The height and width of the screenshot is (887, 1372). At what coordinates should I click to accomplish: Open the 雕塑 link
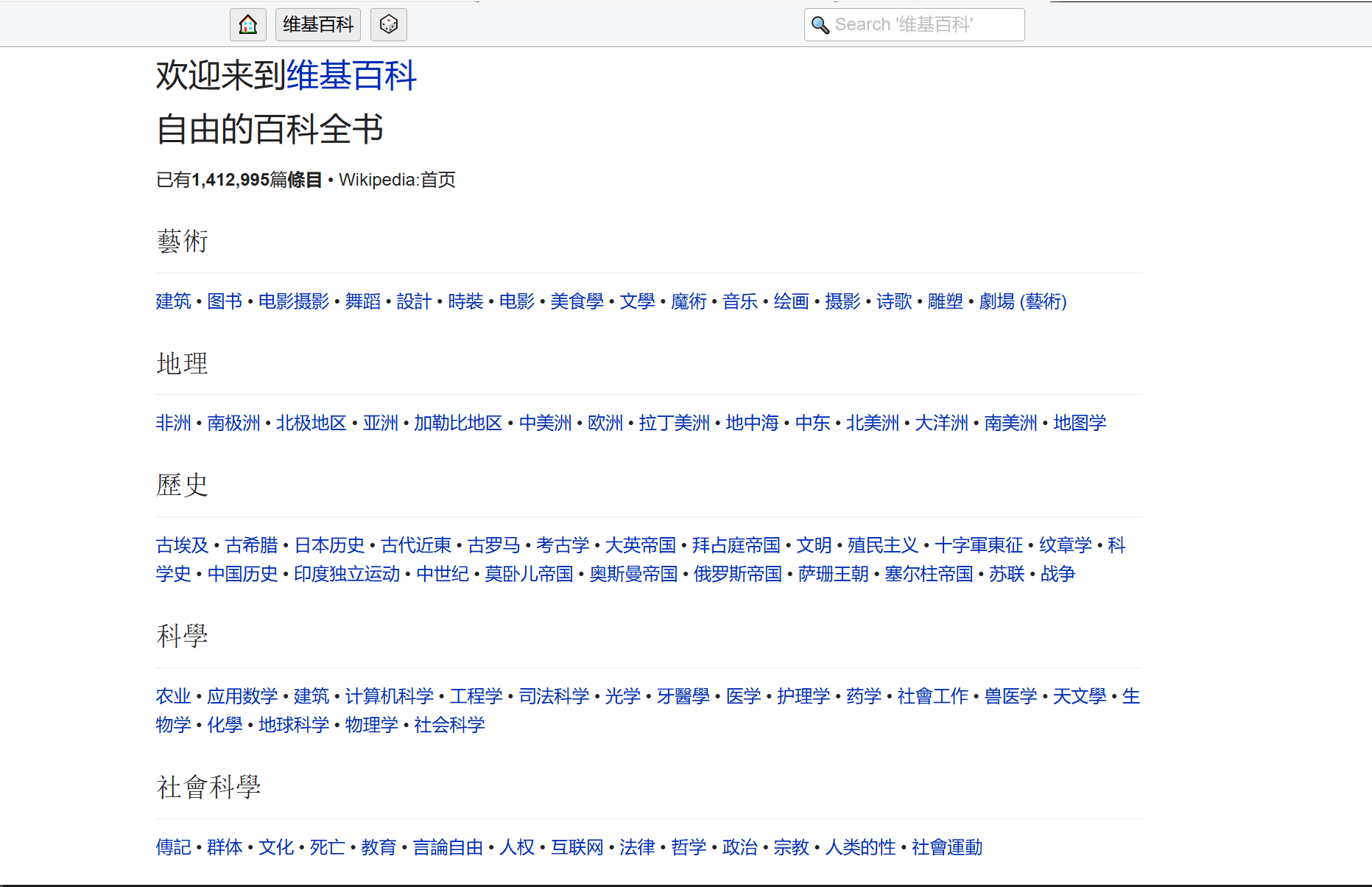coord(946,301)
